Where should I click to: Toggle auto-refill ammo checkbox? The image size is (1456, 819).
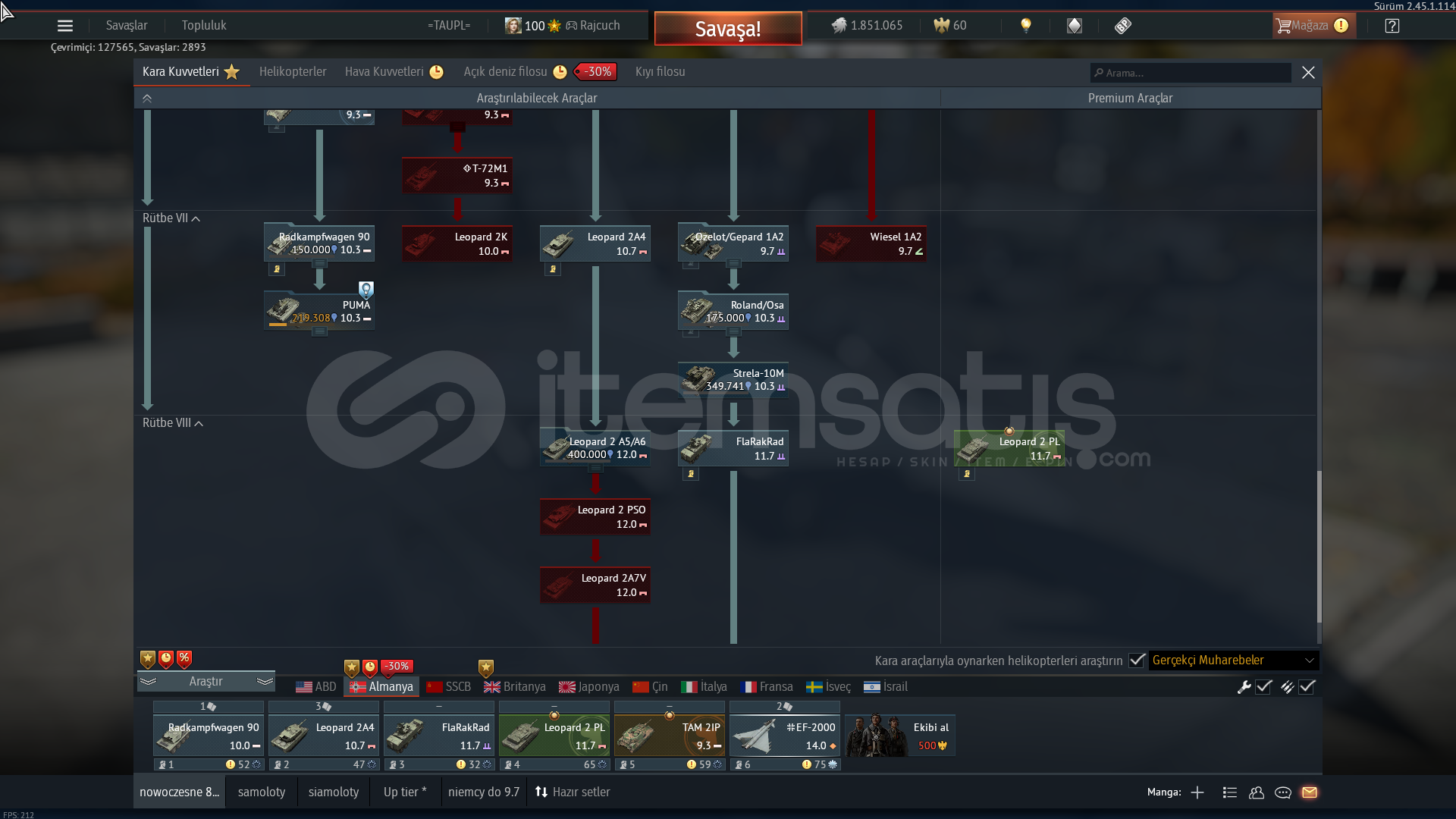1307,687
